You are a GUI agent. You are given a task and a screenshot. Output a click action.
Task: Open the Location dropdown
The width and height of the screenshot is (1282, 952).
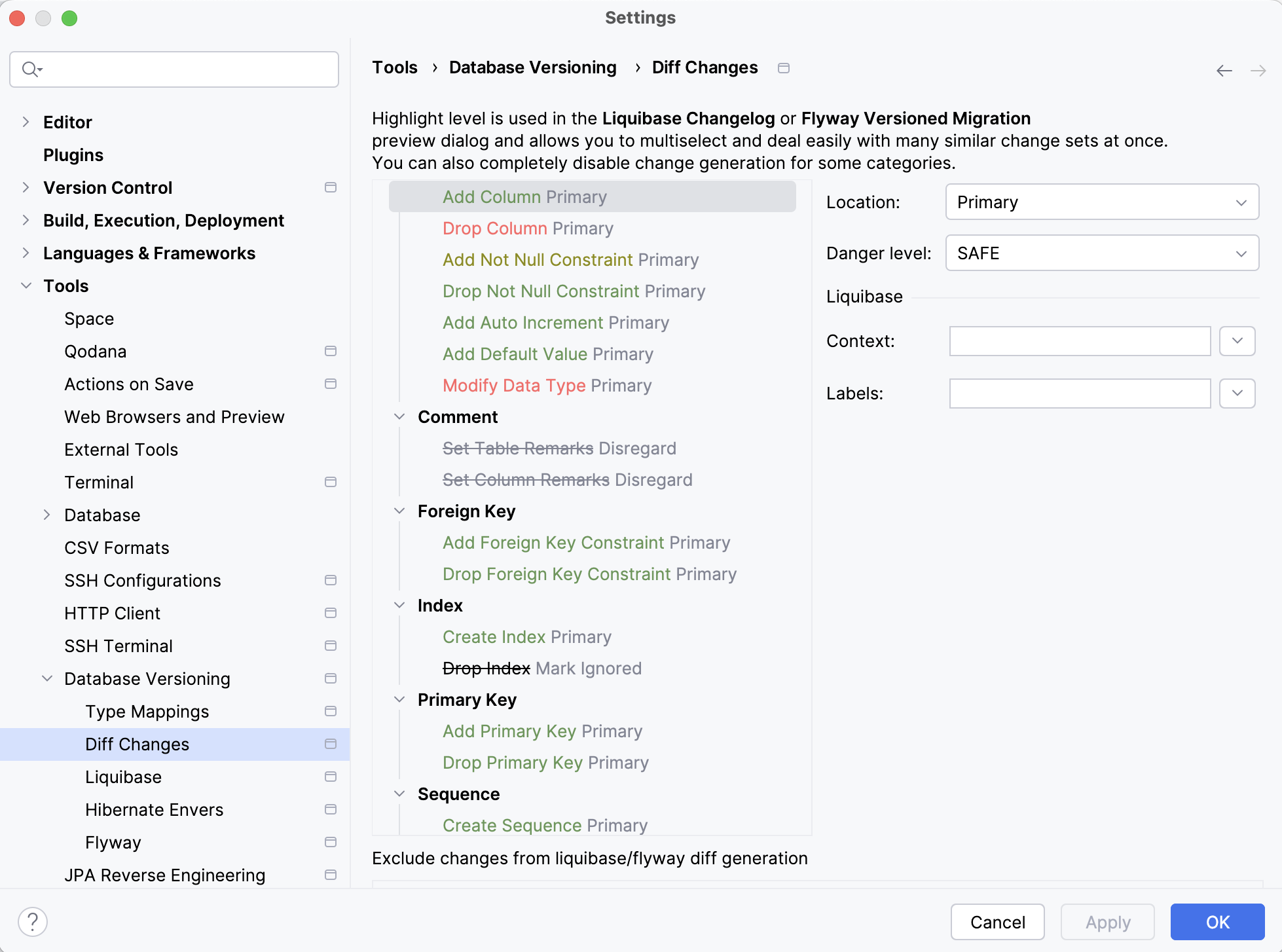coord(1100,203)
